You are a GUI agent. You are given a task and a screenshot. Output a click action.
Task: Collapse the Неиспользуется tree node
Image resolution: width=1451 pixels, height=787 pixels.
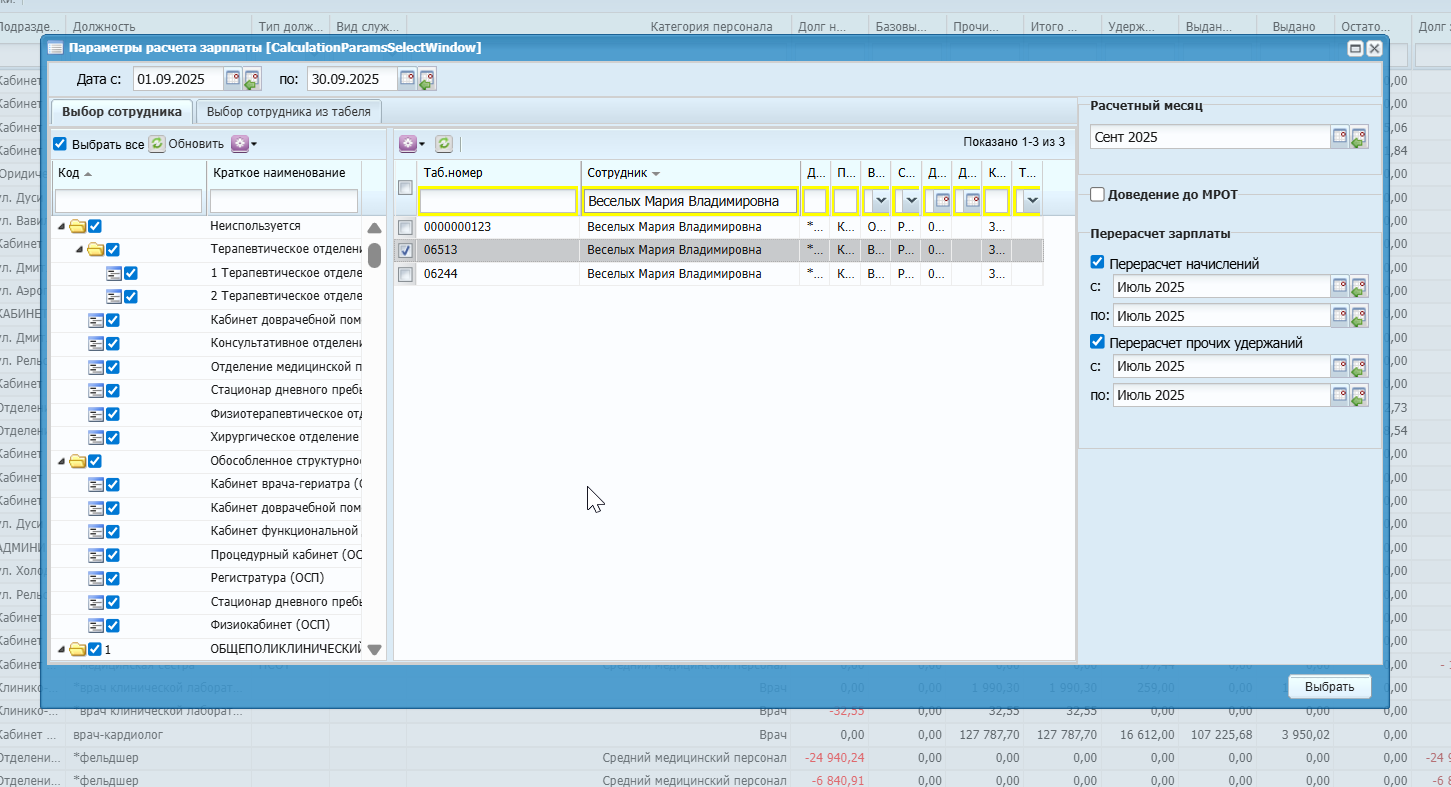62,227
